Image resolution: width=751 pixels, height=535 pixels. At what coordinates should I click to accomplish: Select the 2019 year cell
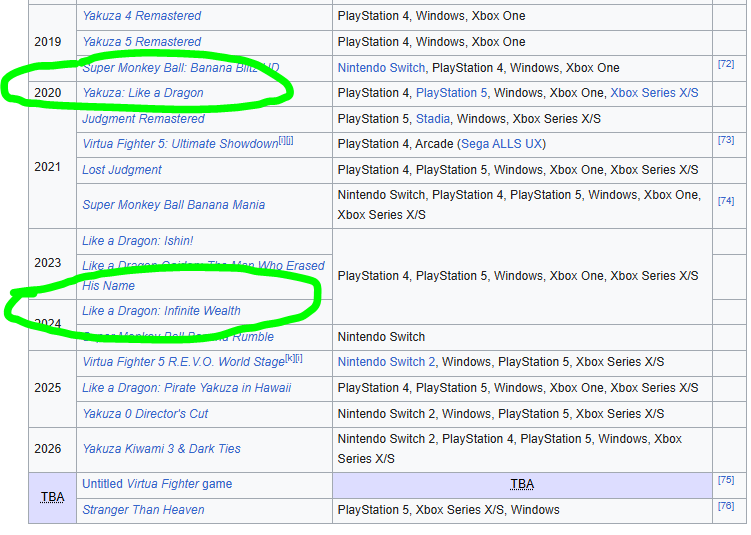click(52, 42)
